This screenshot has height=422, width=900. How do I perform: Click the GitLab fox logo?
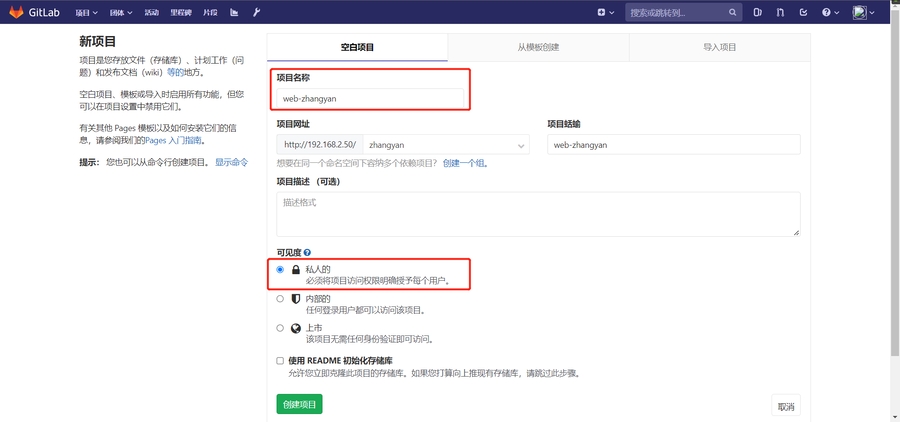16,12
